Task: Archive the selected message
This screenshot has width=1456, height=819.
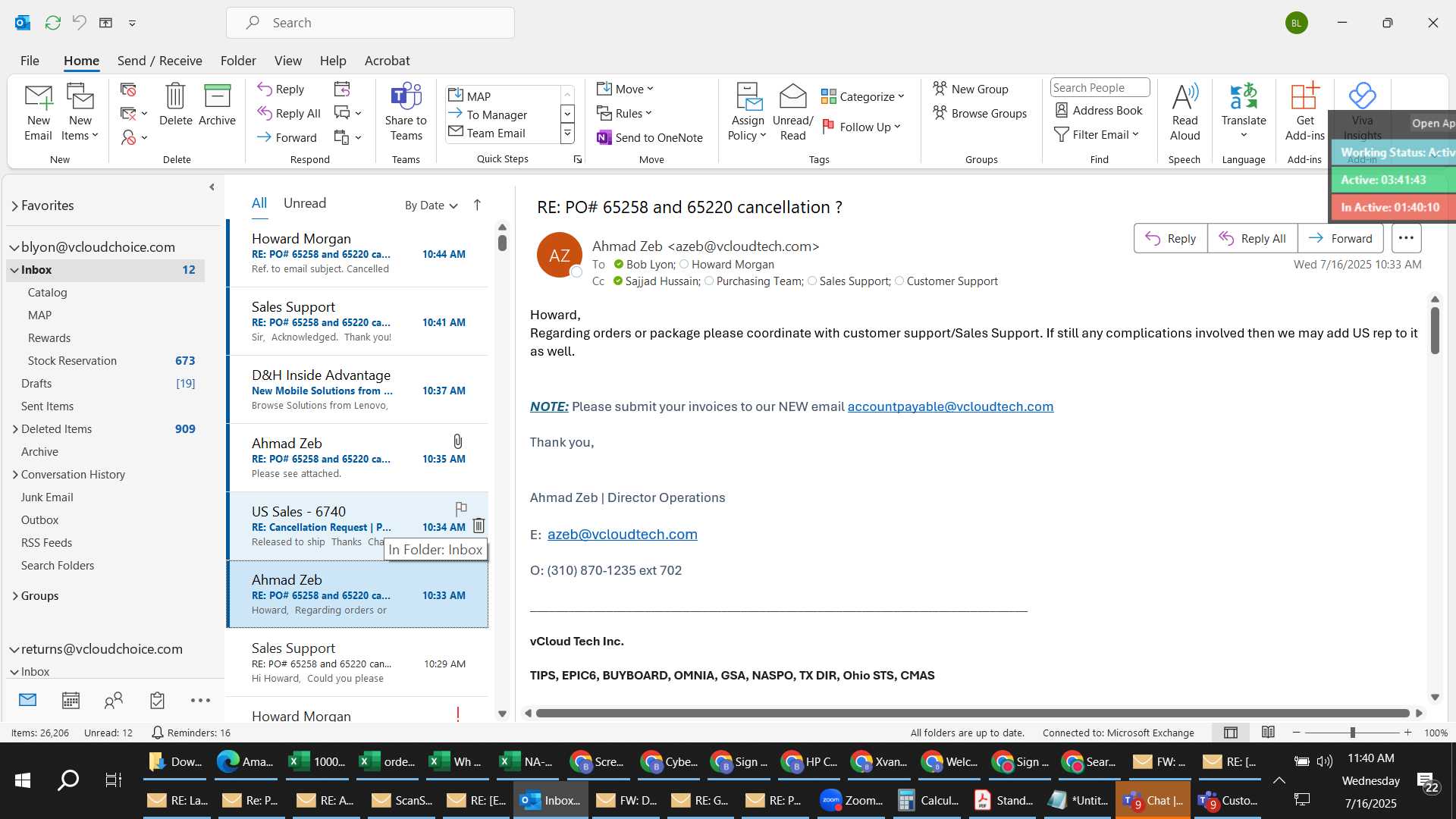Action: point(217,105)
